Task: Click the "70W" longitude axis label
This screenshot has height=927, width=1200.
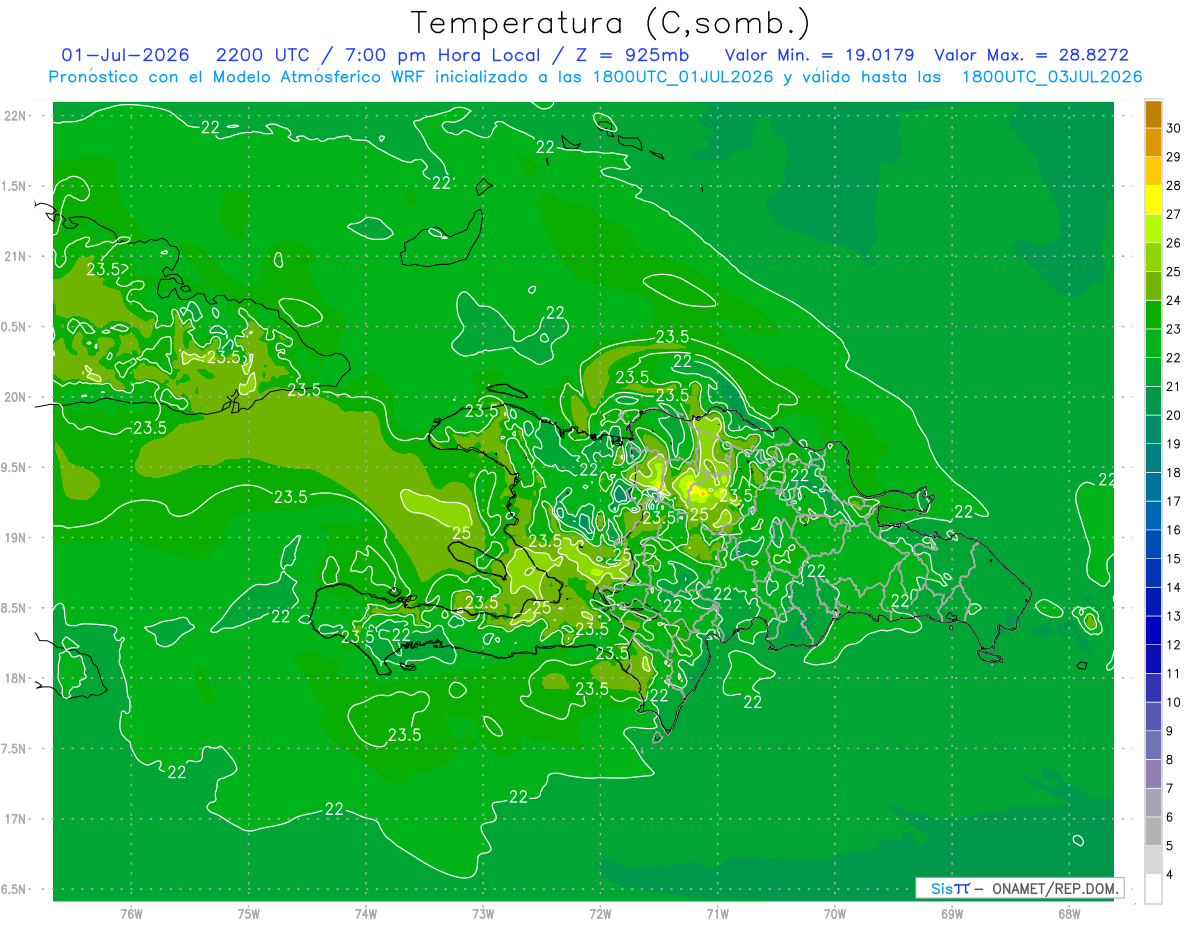Action: pos(834,914)
